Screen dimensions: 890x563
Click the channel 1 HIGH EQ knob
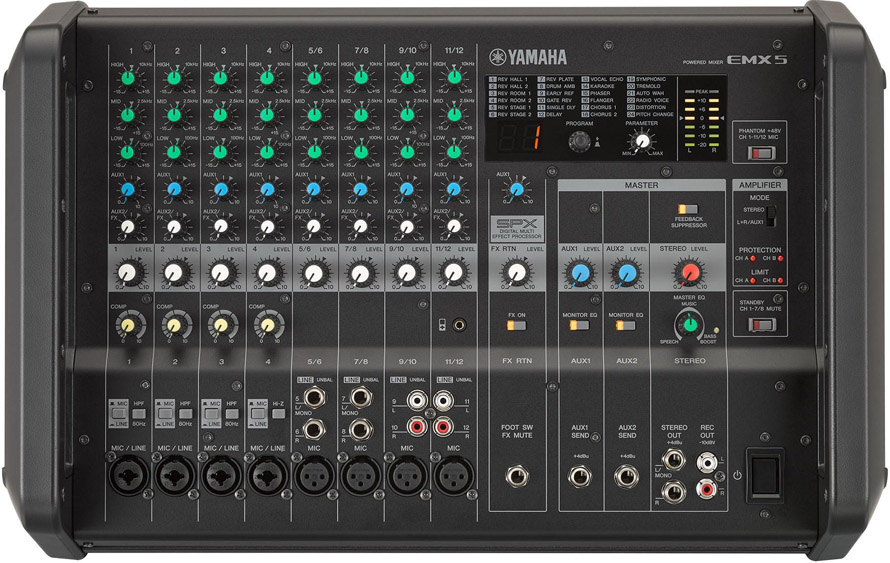pyautogui.click(x=128, y=78)
